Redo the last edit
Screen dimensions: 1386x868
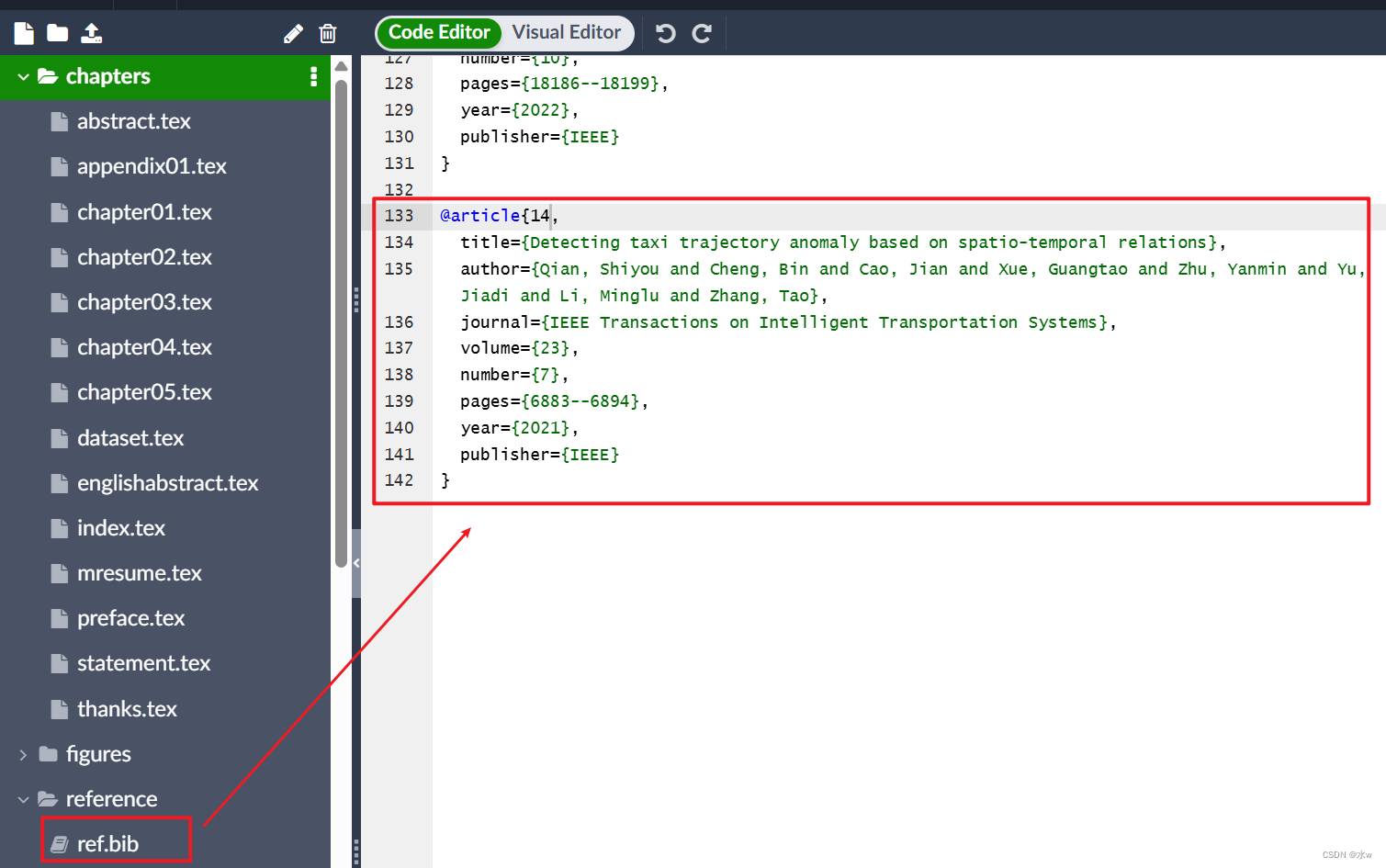702,34
